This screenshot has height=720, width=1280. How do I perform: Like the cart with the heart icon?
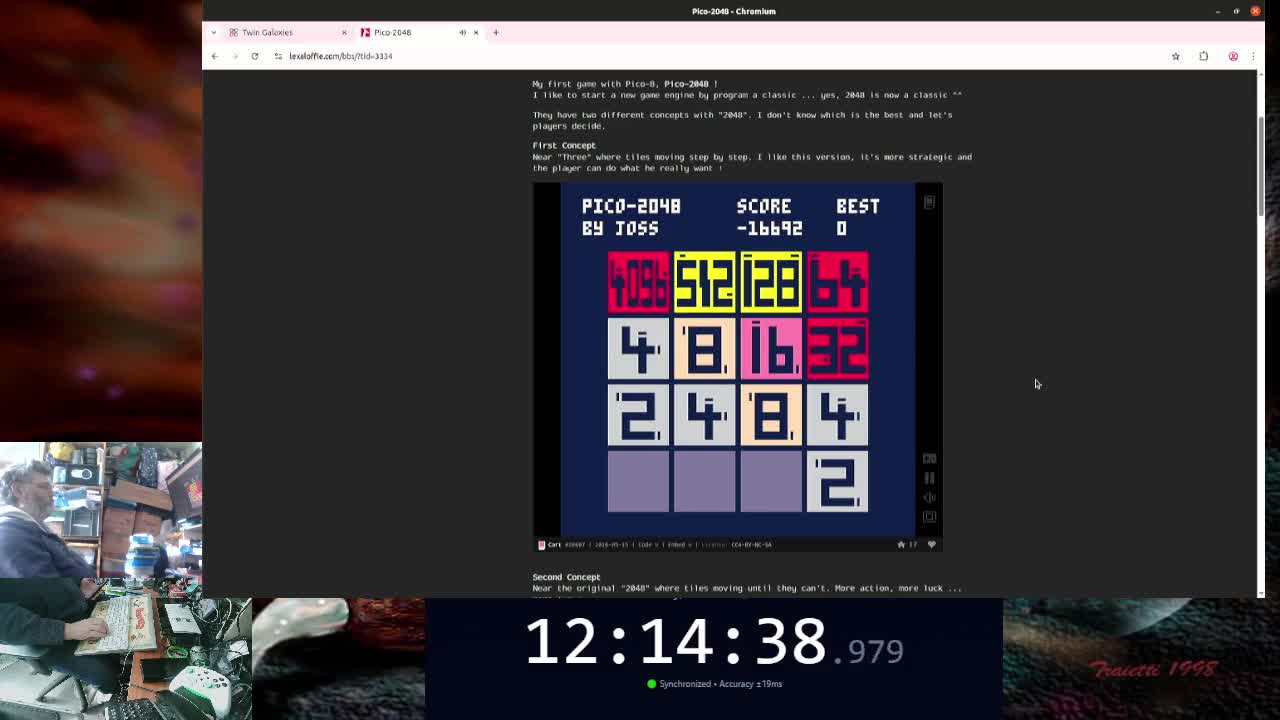point(932,545)
